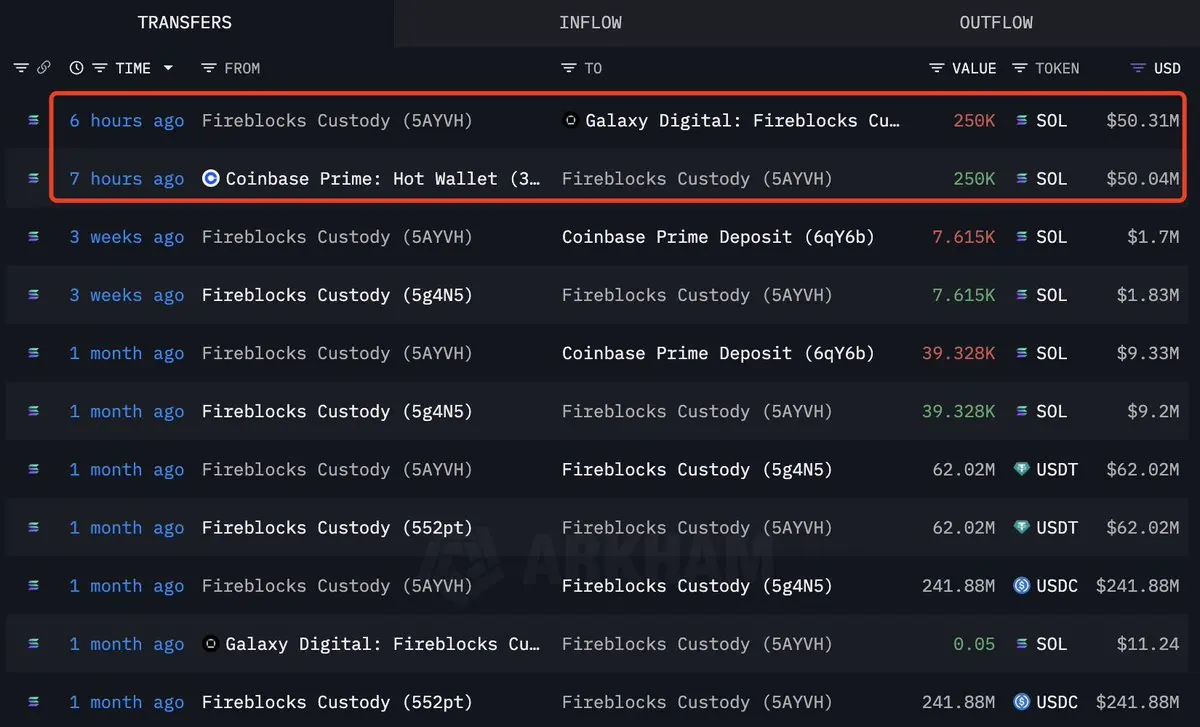
Task: Click the chain link icon in header
Action: 44,68
